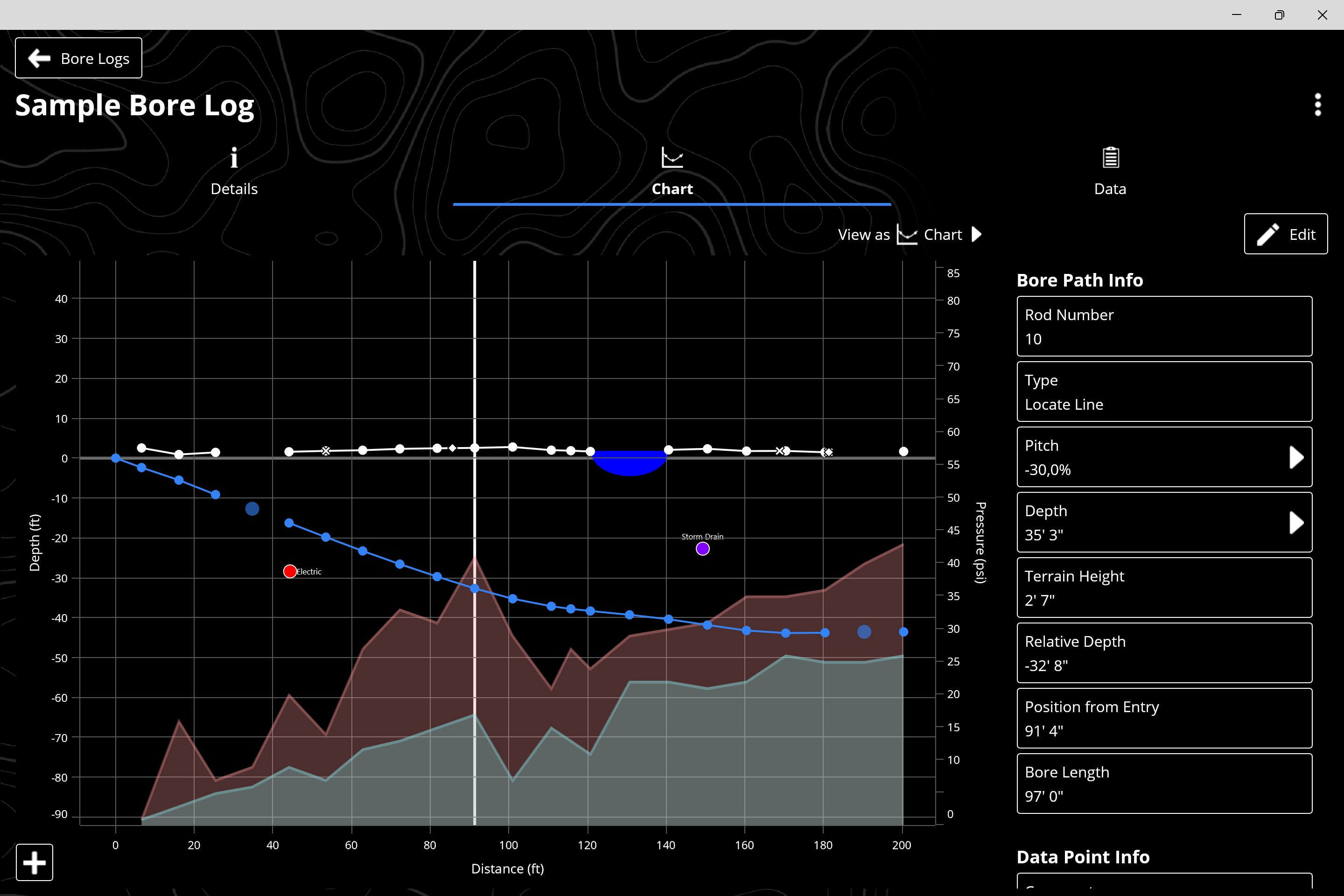The height and width of the screenshot is (896, 1344).
Task: Go back to Bore Logs
Action: pos(78,58)
